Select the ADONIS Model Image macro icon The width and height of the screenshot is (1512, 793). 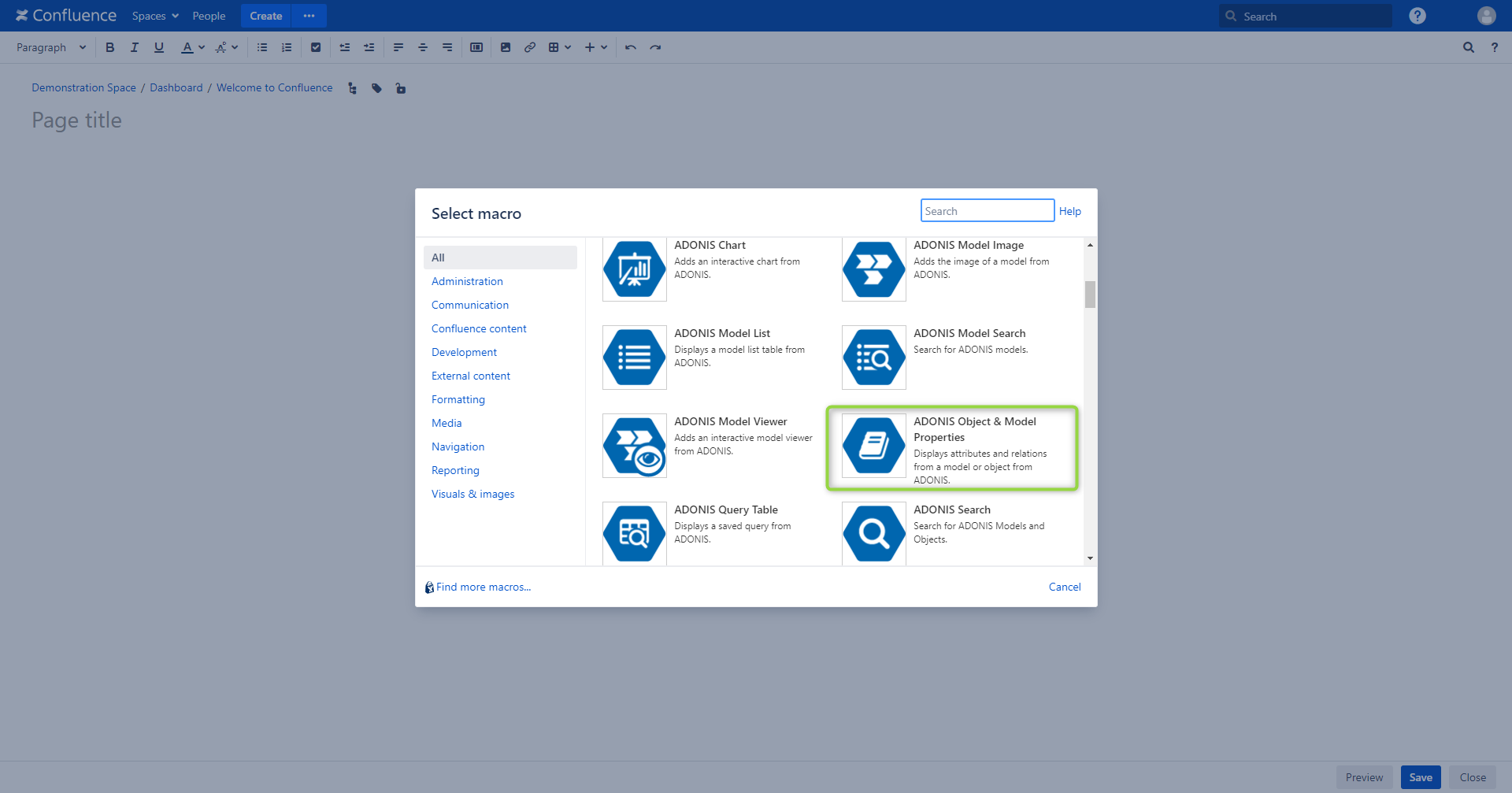point(874,270)
